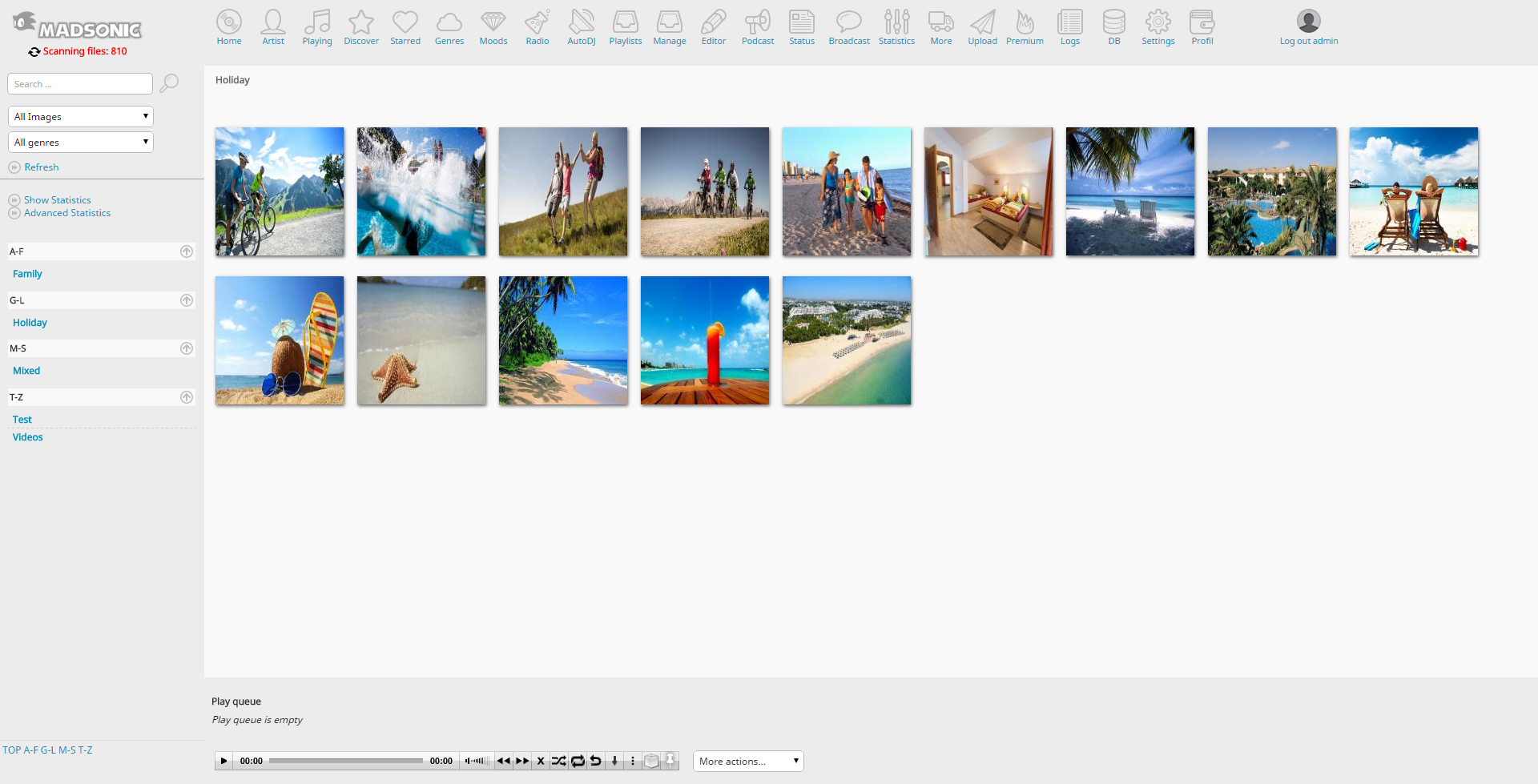The image size is (1538, 784).
Task: Open the starfish on sand thumbnail
Action: pyautogui.click(x=421, y=340)
